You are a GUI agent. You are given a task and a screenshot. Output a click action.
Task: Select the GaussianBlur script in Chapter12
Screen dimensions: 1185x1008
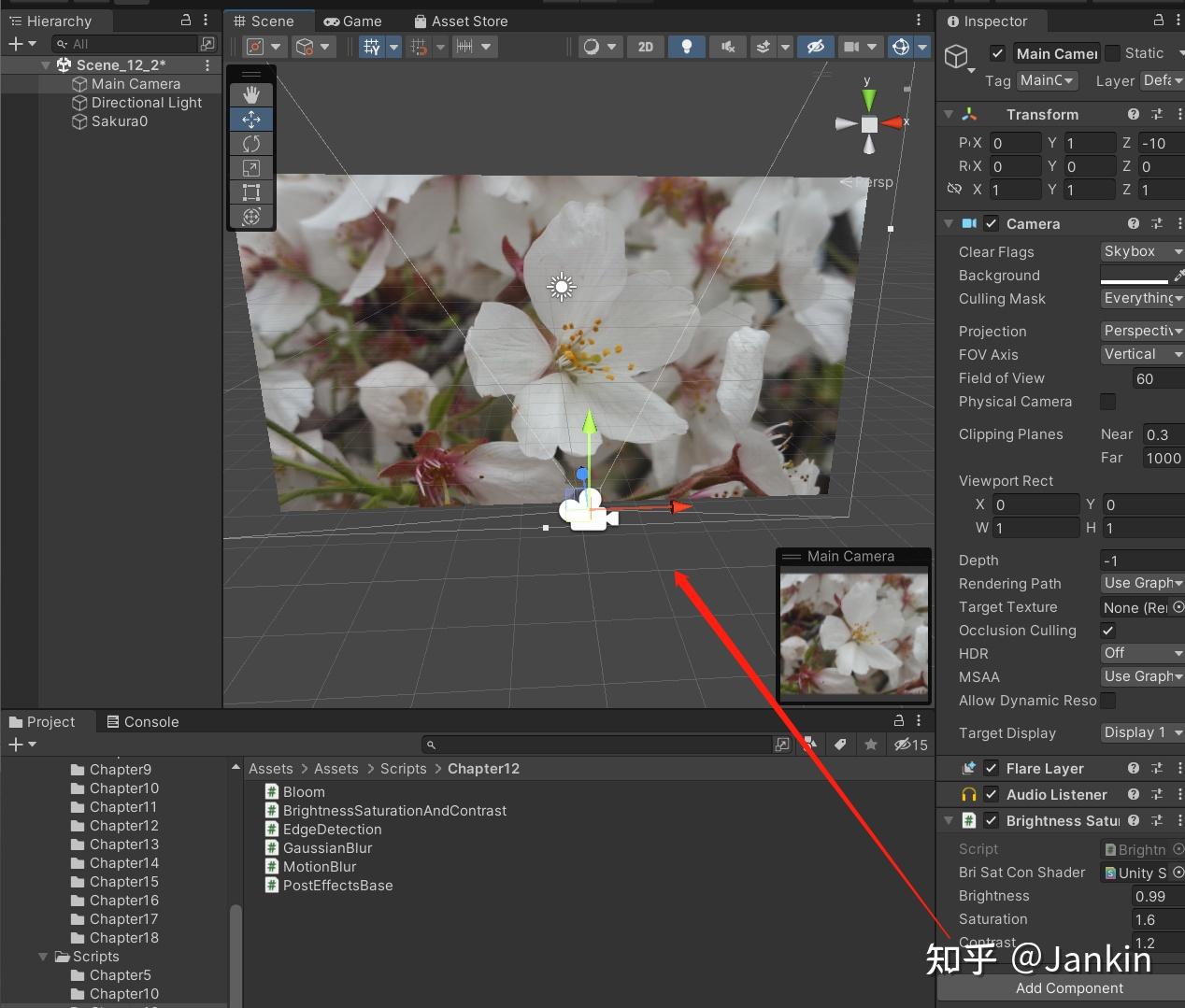click(x=329, y=847)
